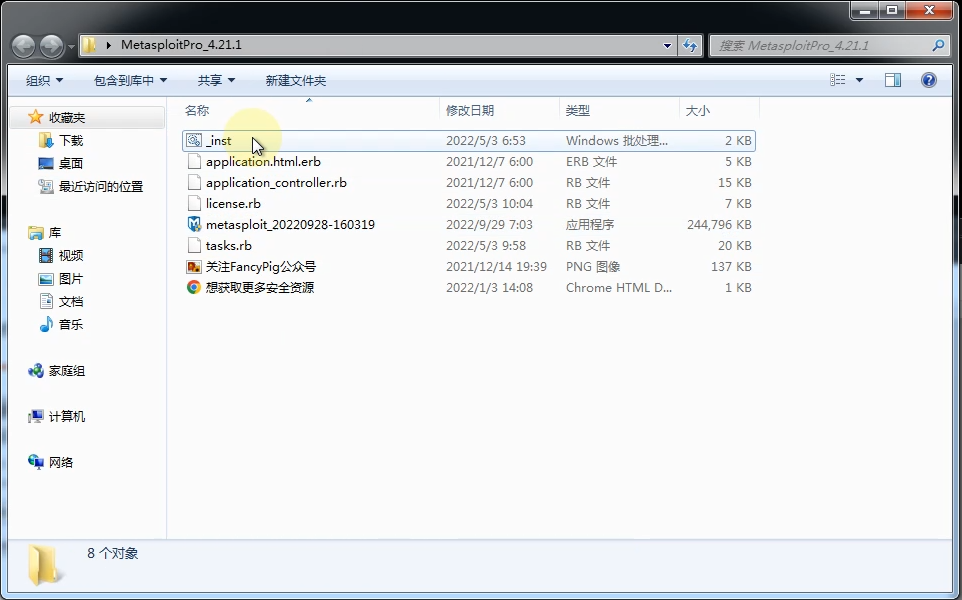
Task: Select the _inst batch file icon
Action: (x=194, y=140)
